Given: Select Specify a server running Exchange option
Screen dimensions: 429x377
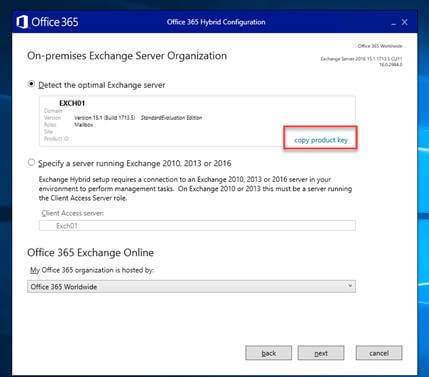Looking at the screenshot, I should 31,162.
